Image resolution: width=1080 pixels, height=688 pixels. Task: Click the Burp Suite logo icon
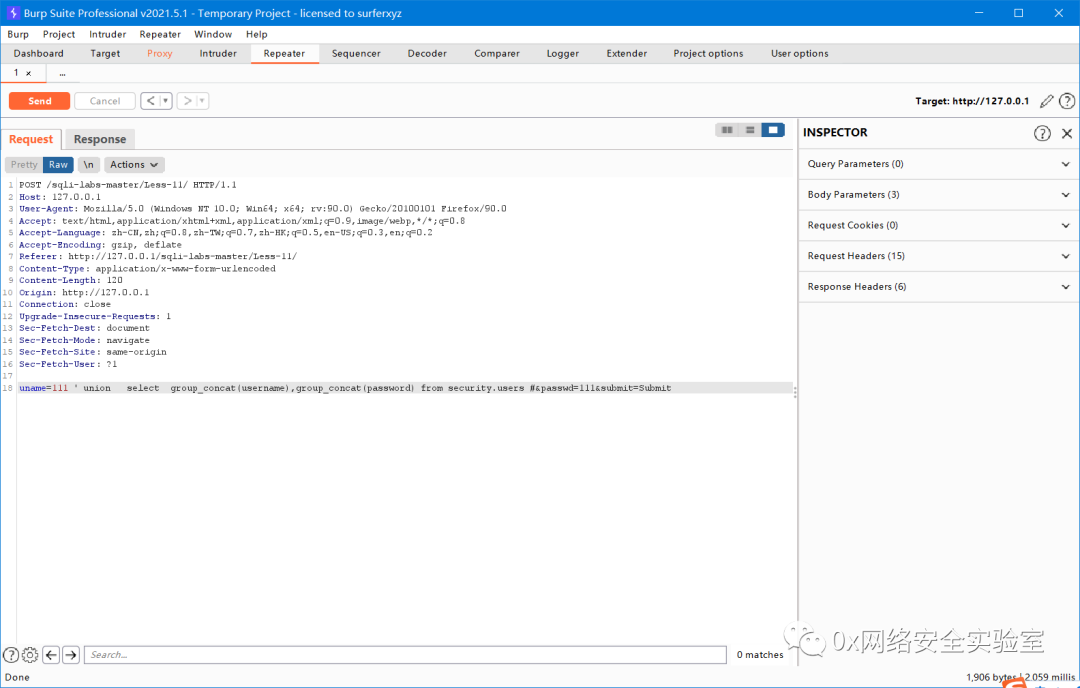[x=12, y=13]
